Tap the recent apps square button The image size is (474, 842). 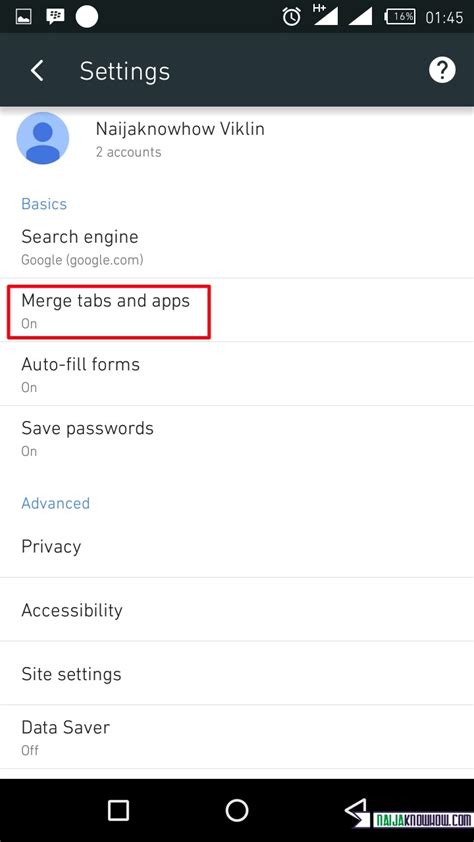point(118,810)
